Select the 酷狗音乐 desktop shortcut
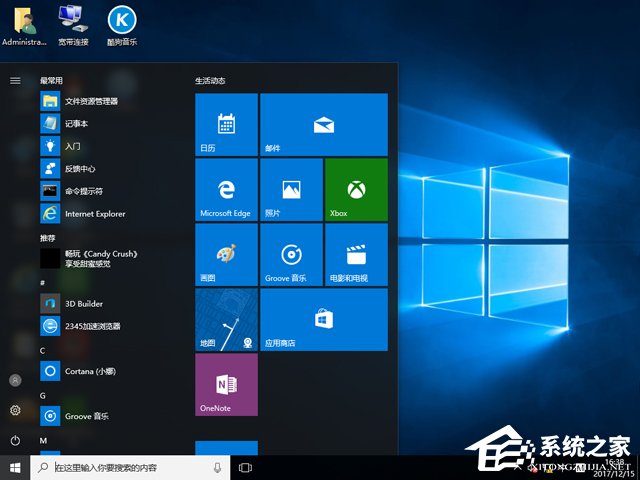This screenshot has height=480, width=640. [122, 26]
